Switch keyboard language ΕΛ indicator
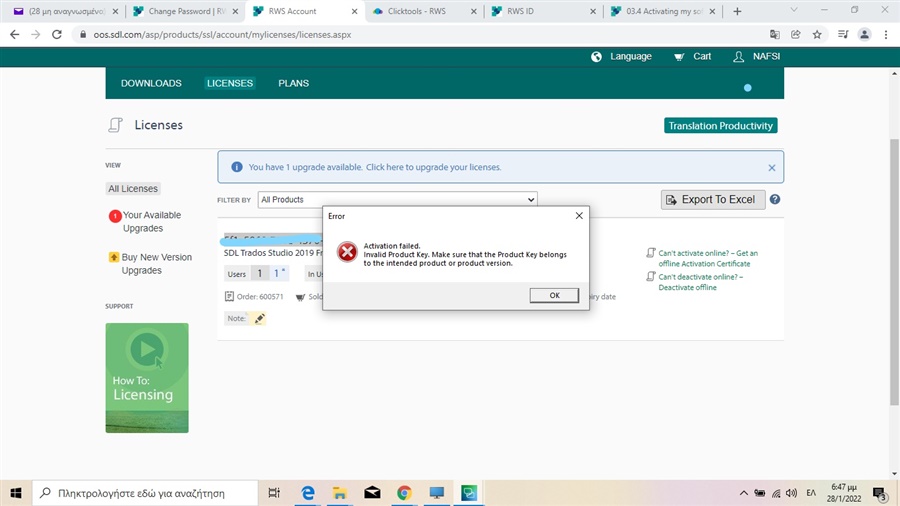 pos(811,493)
